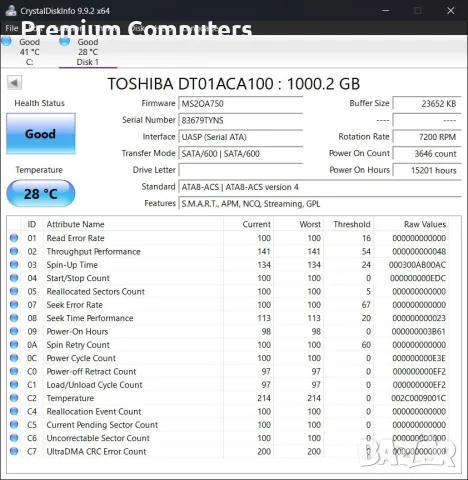Click the status dot for Power Cycle Count
The width and height of the screenshot is (468, 480).
point(14,358)
